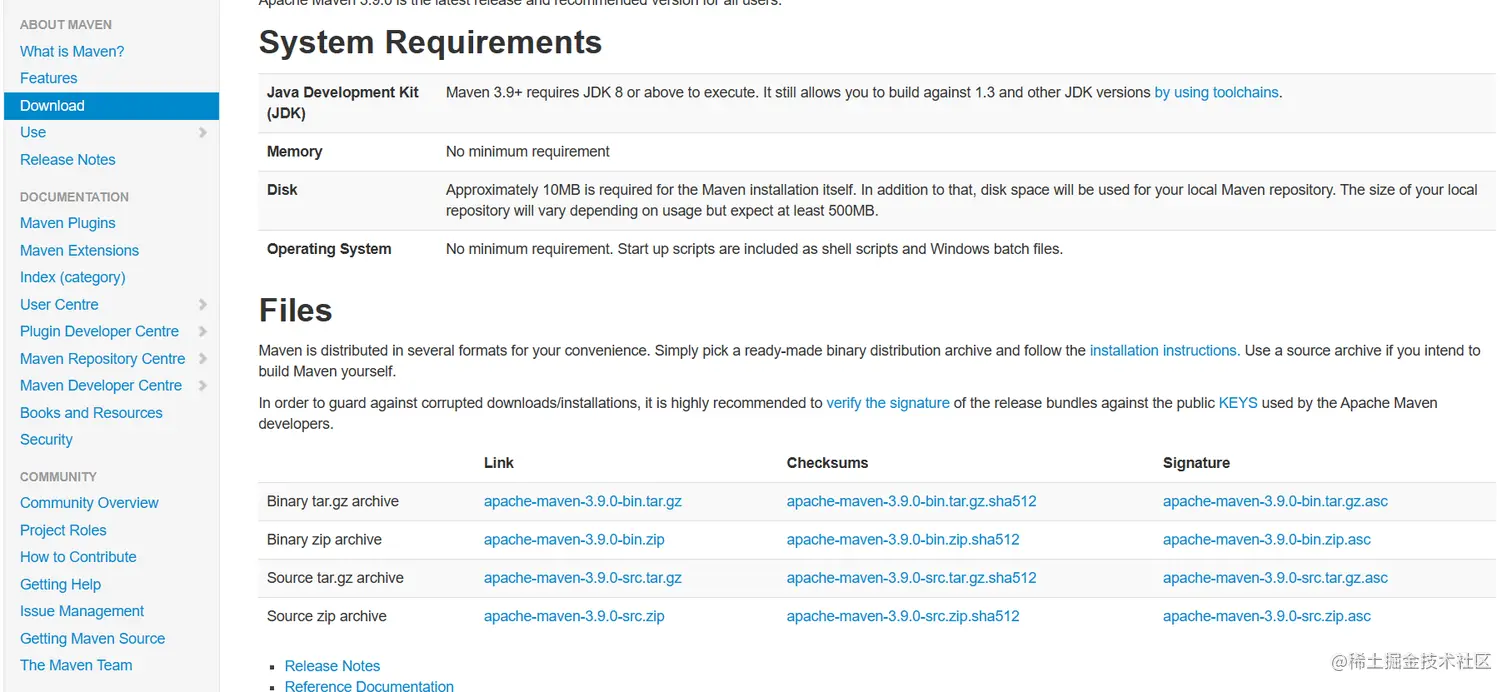This screenshot has width=1512, height=692.
Task: Open Books and Resources page
Action: tap(91, 412)
